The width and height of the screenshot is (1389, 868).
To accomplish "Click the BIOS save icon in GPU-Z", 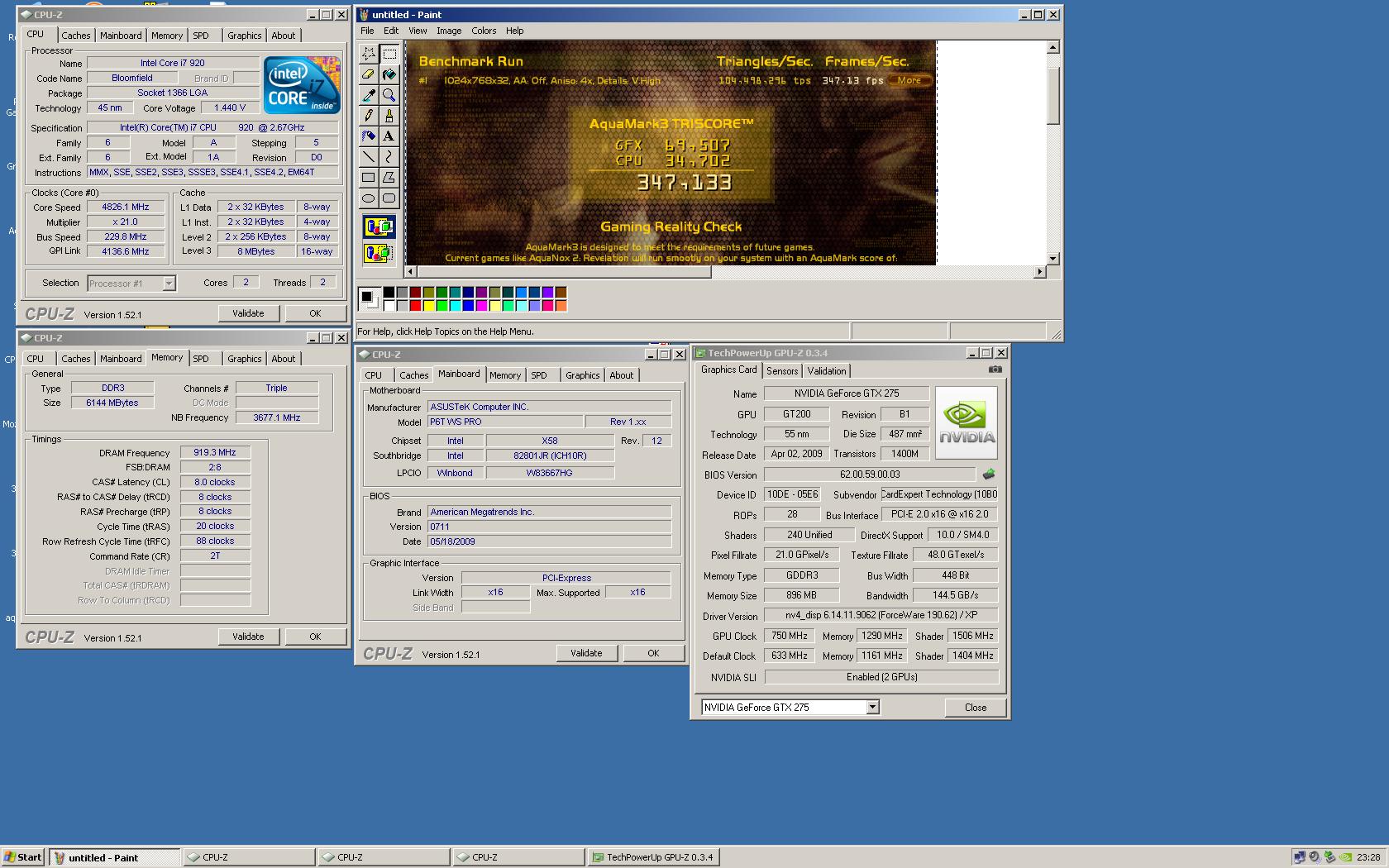I will coord(989,475).
